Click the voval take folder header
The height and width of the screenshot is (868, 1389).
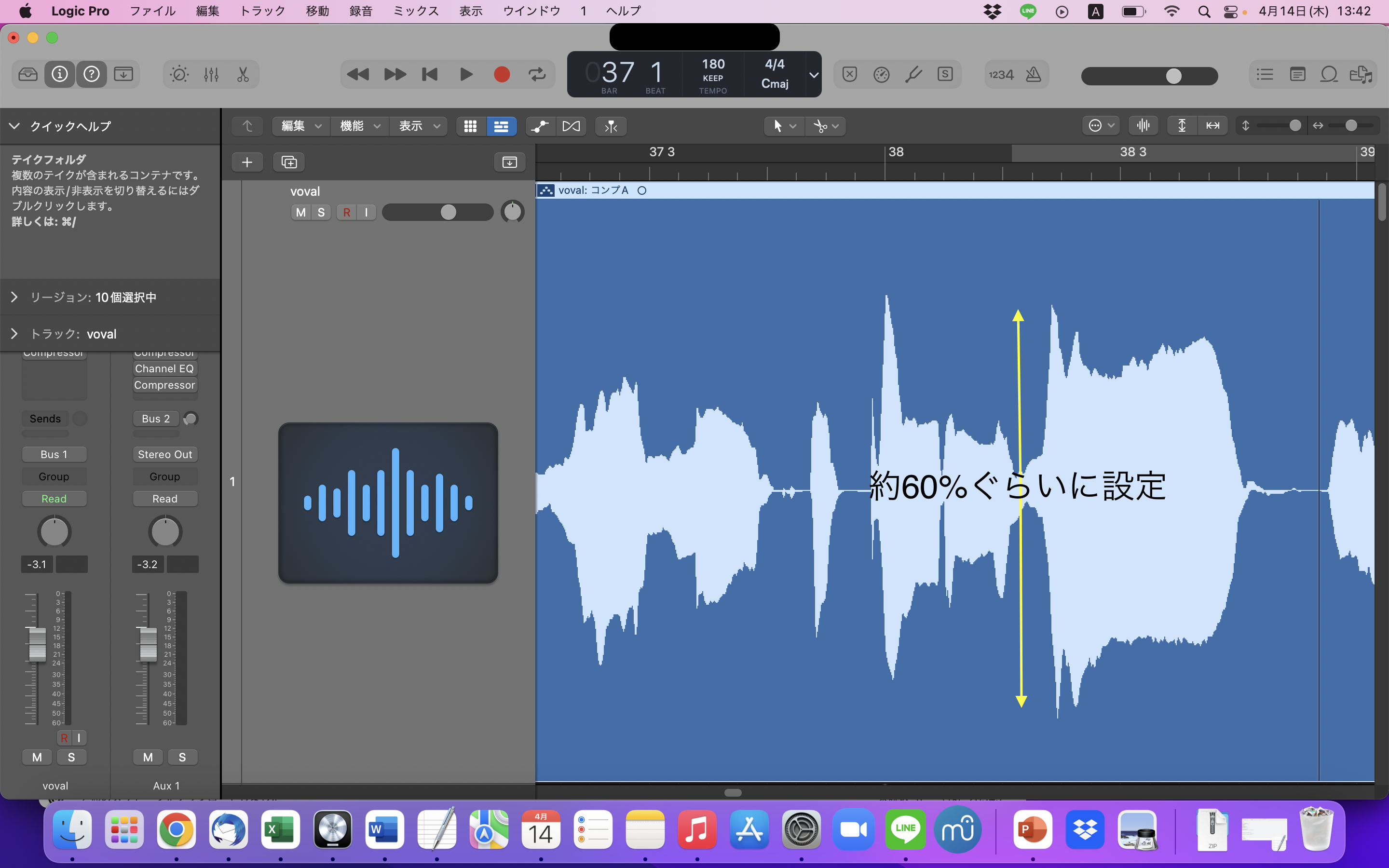(955, 190)
